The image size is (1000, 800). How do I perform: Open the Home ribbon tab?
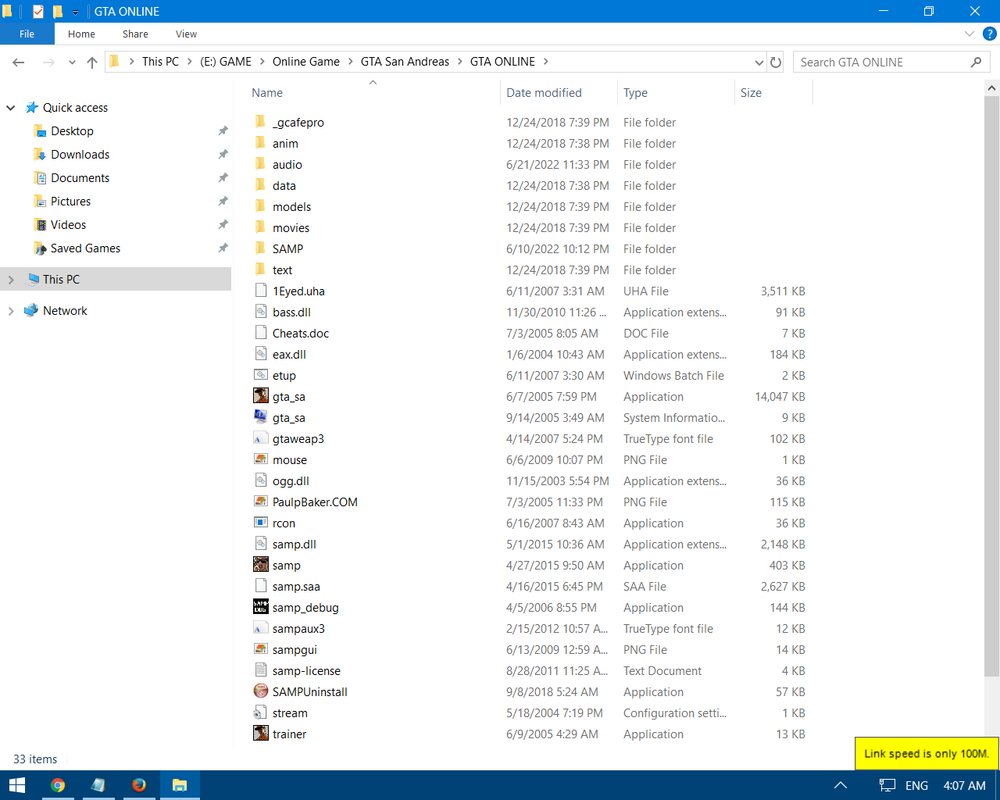click(x=82, y=34)
